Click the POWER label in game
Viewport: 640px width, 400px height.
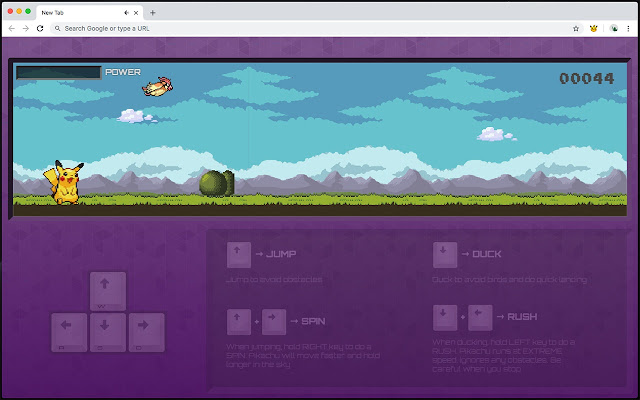(123, 72)
